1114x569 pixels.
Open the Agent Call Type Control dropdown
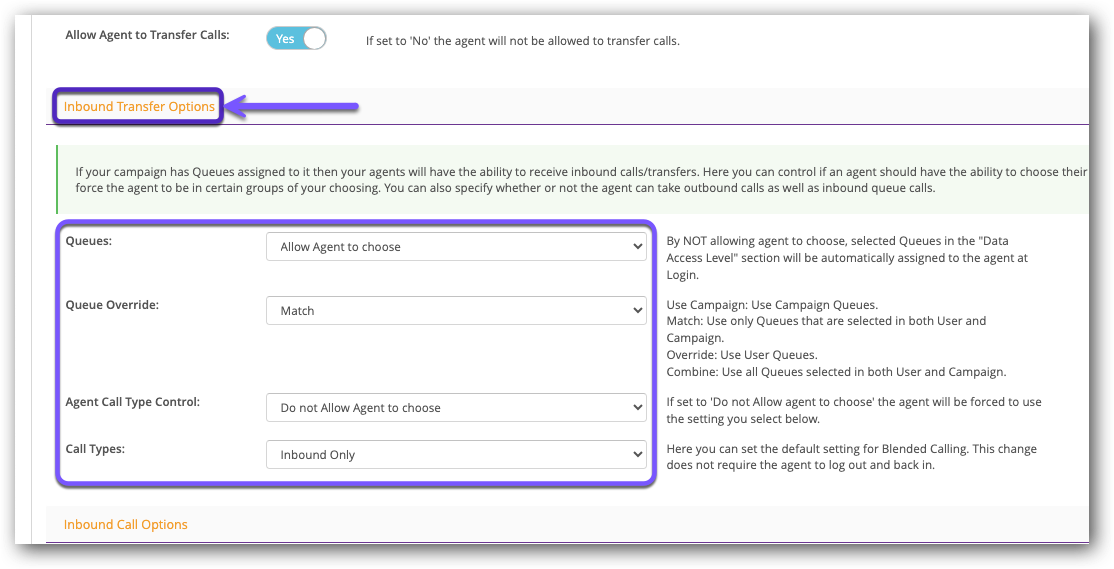pos(456,408)
